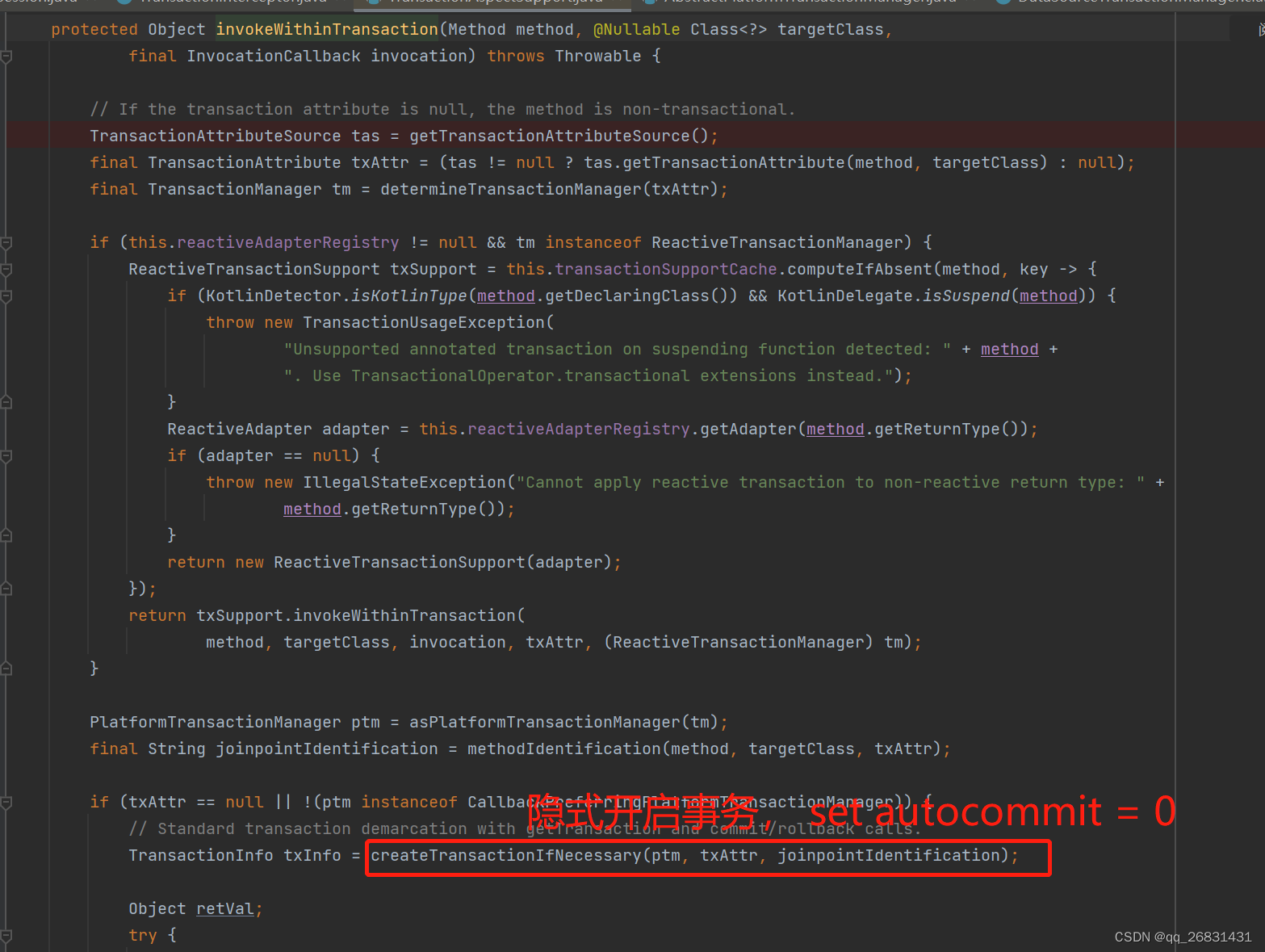This screenshot has width=1265, height=952.
Task: Click PlatformTransactionManager type declaring ptm
Action: [216, 723]
